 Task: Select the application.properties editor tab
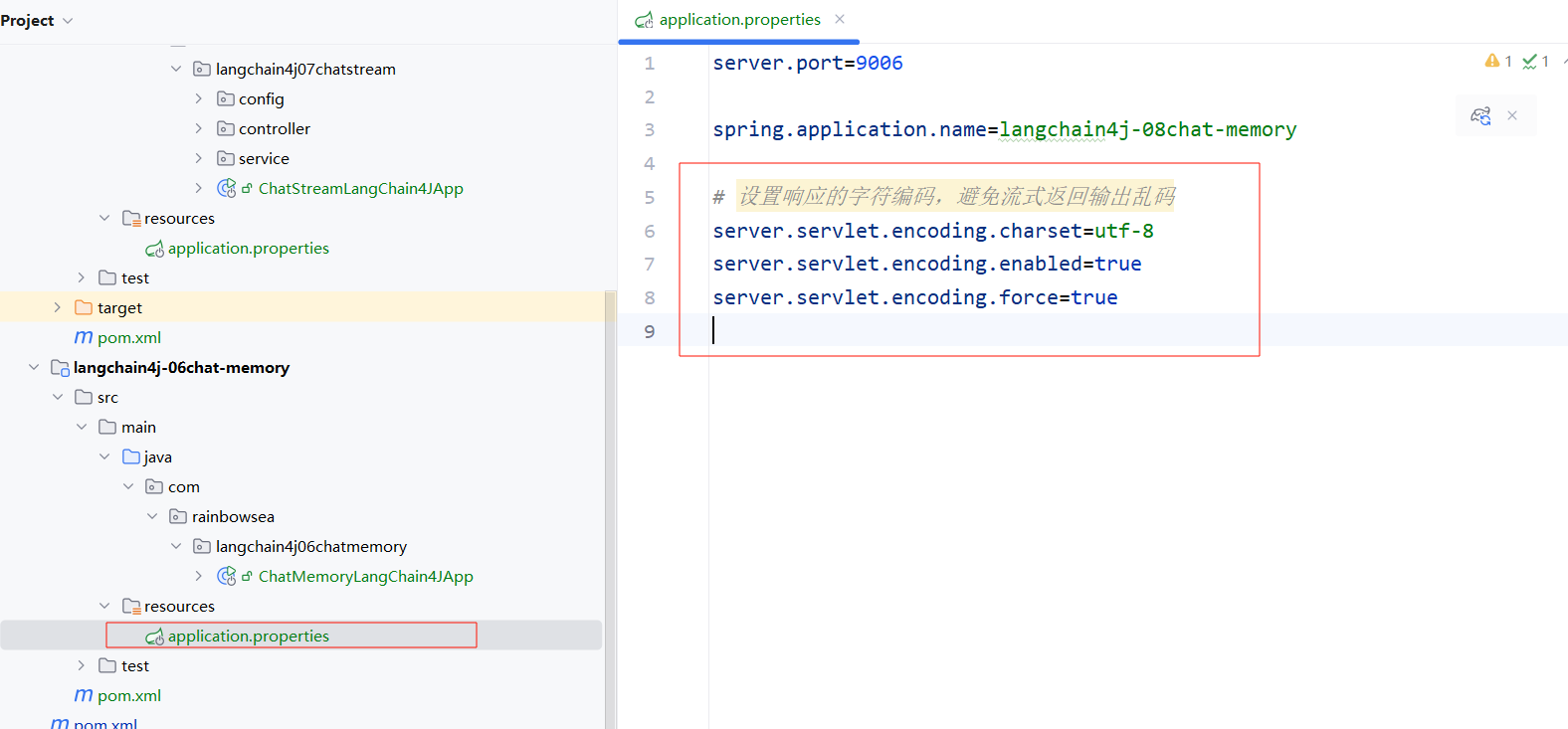coord(738,20)
